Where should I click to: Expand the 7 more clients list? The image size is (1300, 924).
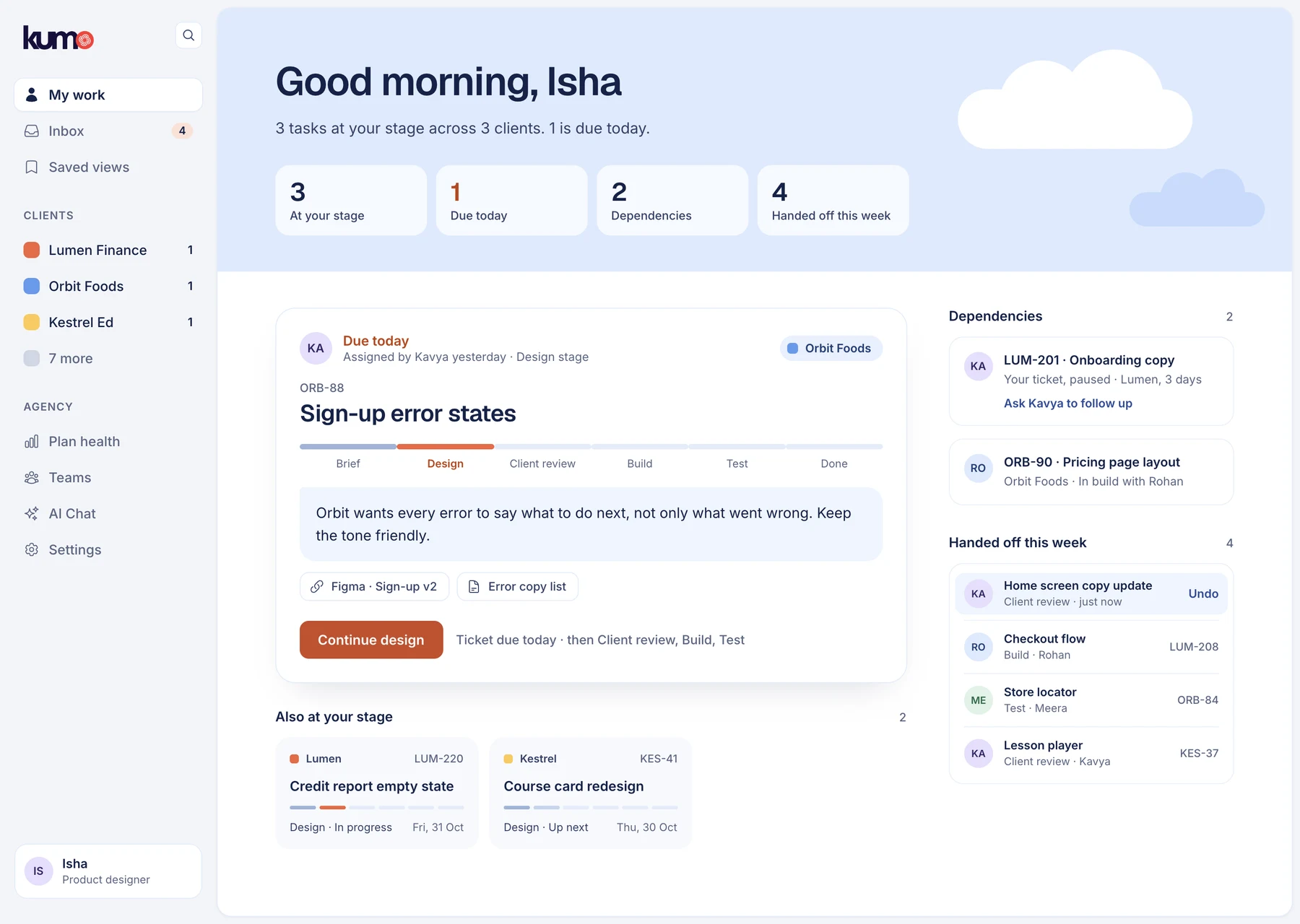[x=108, y=358]
